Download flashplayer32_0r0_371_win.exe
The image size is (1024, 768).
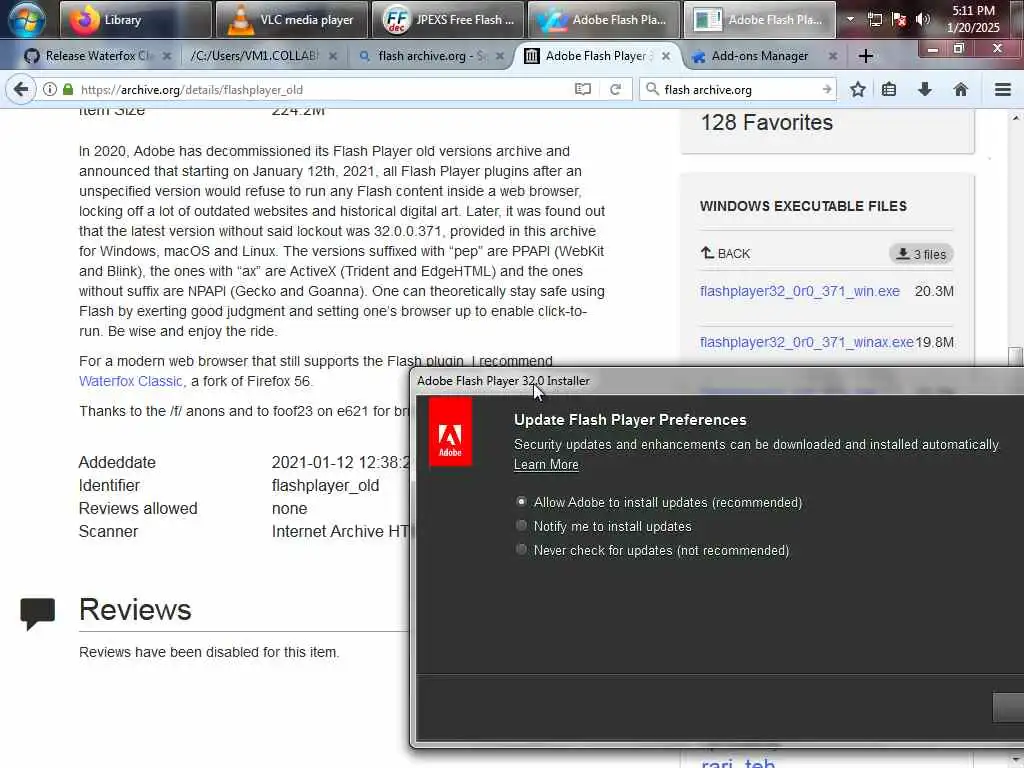pos(799,291)
